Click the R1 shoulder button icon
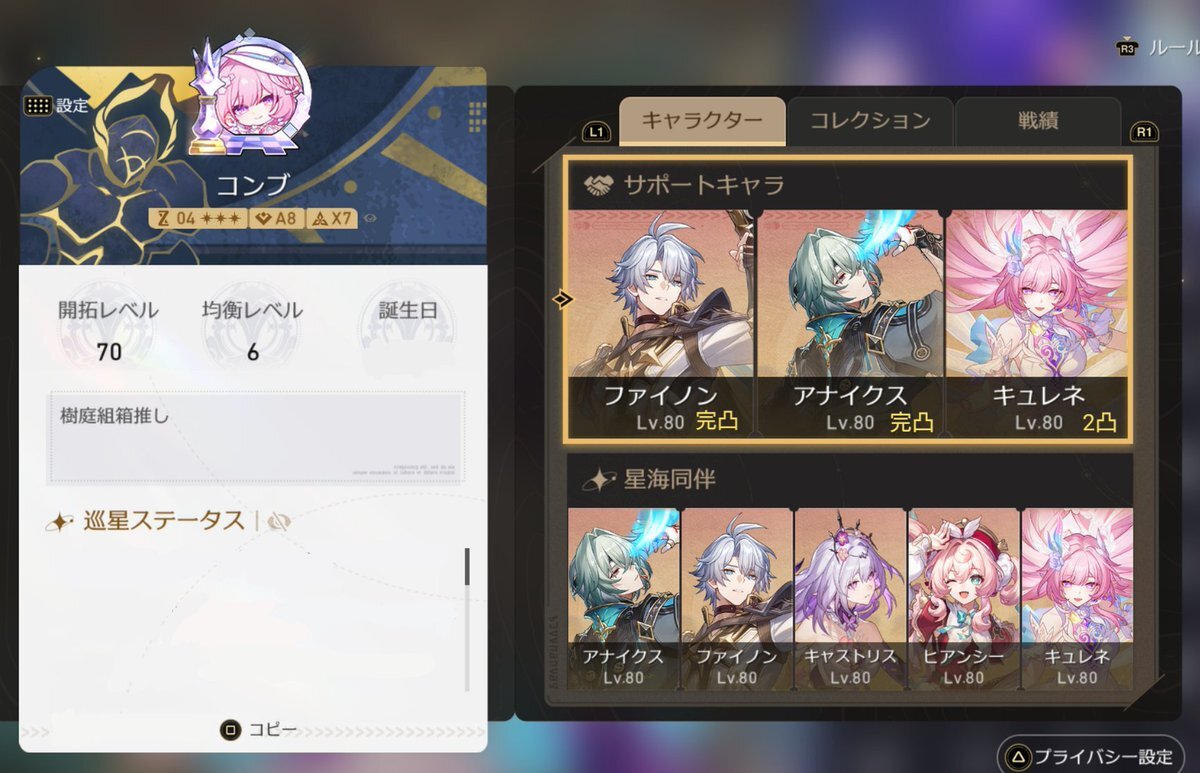1200x773 pixels. (1143, 132)
